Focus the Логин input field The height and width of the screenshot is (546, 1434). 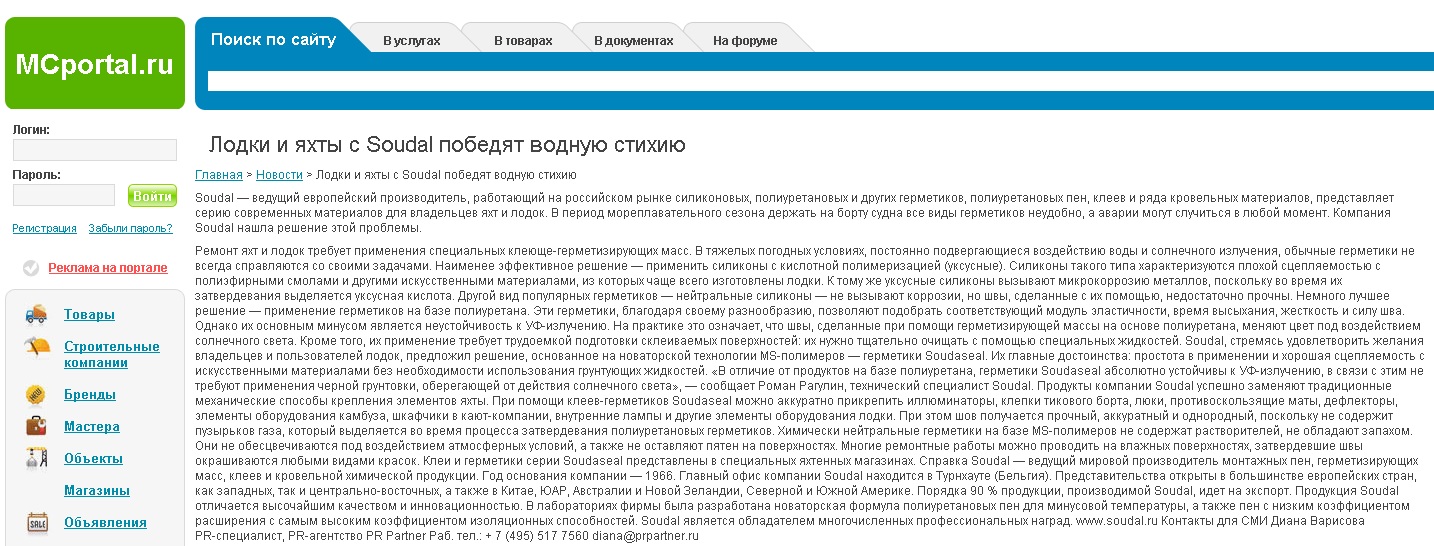(94, 150)
